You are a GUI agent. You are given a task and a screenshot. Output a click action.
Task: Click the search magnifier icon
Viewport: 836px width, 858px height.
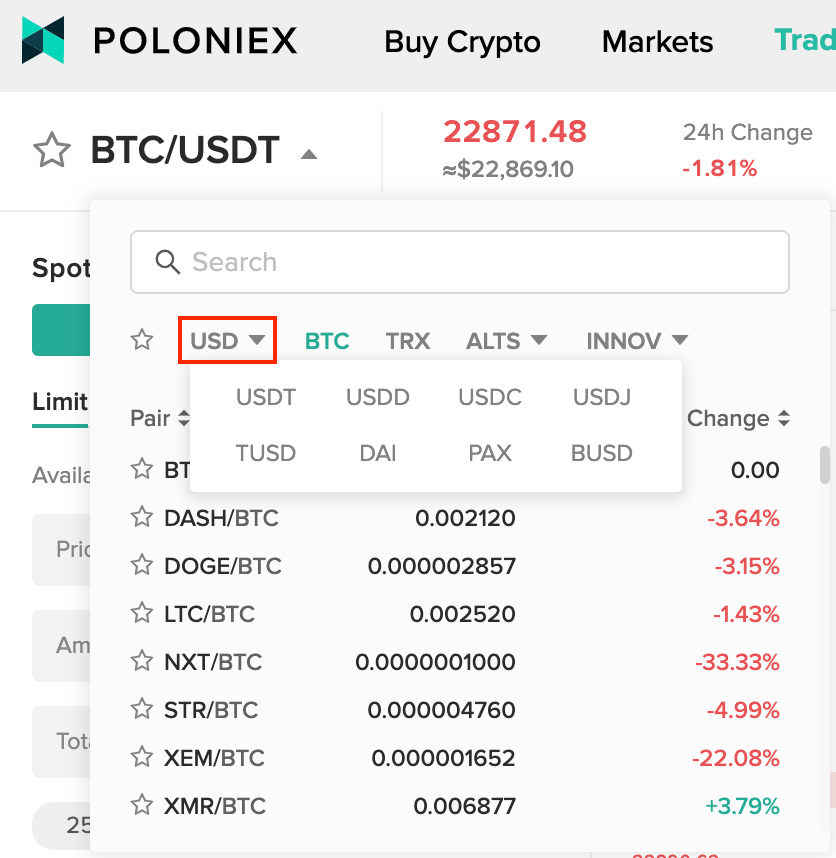pyautogui.click(x=167, y=262)
